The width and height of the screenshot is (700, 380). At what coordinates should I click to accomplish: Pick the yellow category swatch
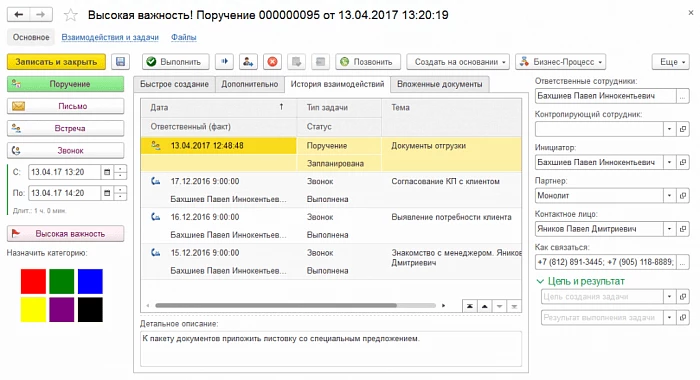[33, 309]
